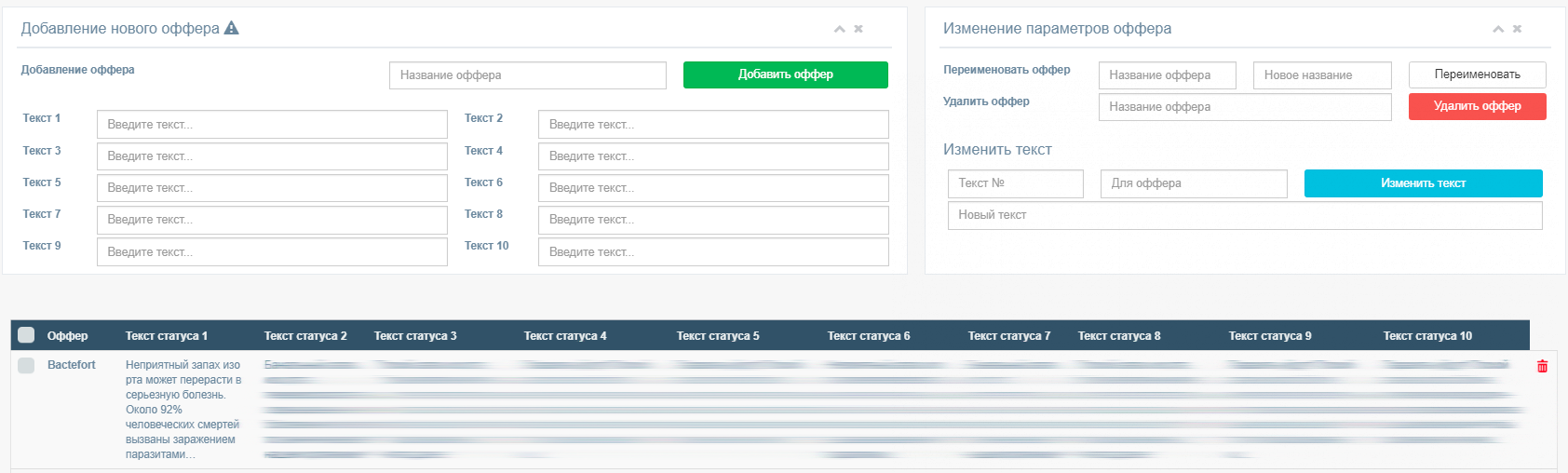Close the 'Изменение параметров оффера' panel

[x=1517, y=29]
